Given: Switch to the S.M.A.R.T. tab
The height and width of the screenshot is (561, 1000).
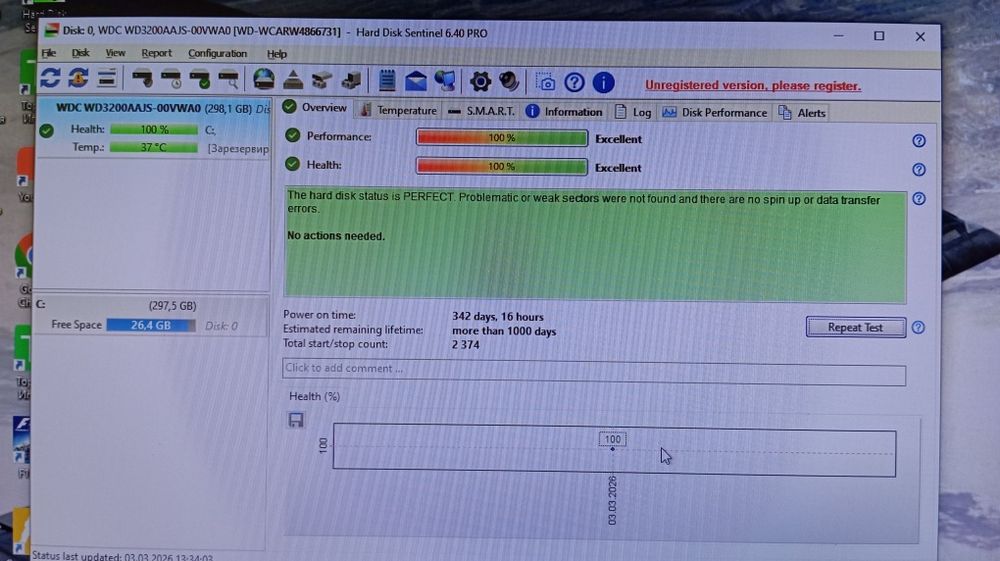Looking at the screenshot, I should pyautogui.click(x=482, y=111).
